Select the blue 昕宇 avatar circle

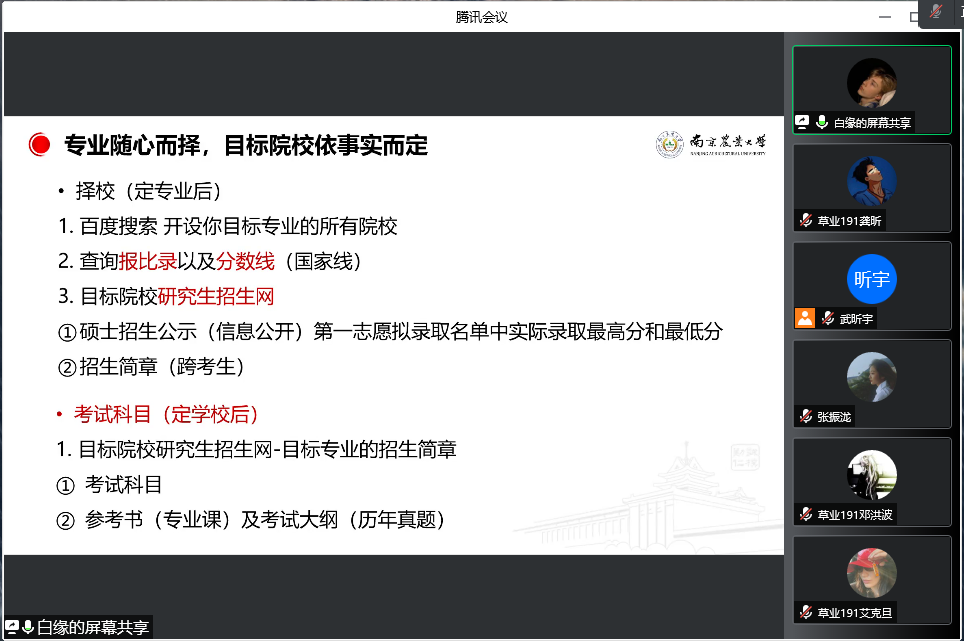(871, 279)
